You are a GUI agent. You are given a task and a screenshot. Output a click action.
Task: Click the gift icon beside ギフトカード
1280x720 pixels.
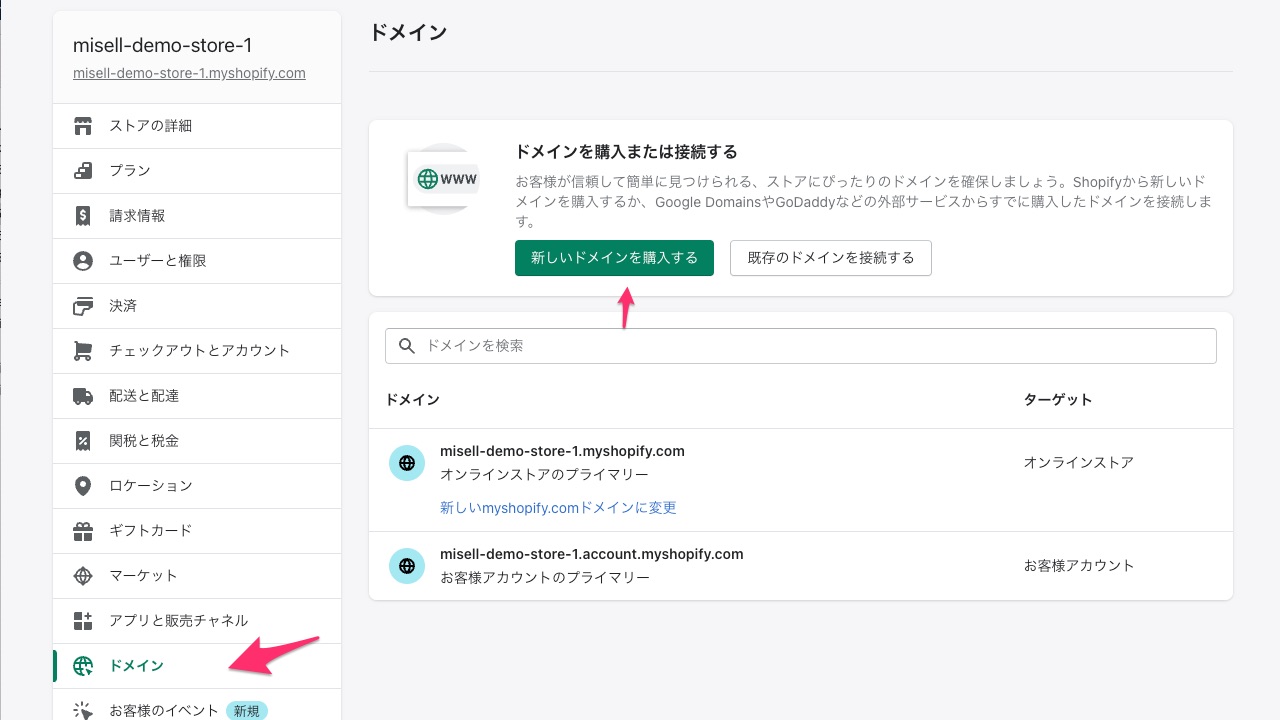[83, 531]
